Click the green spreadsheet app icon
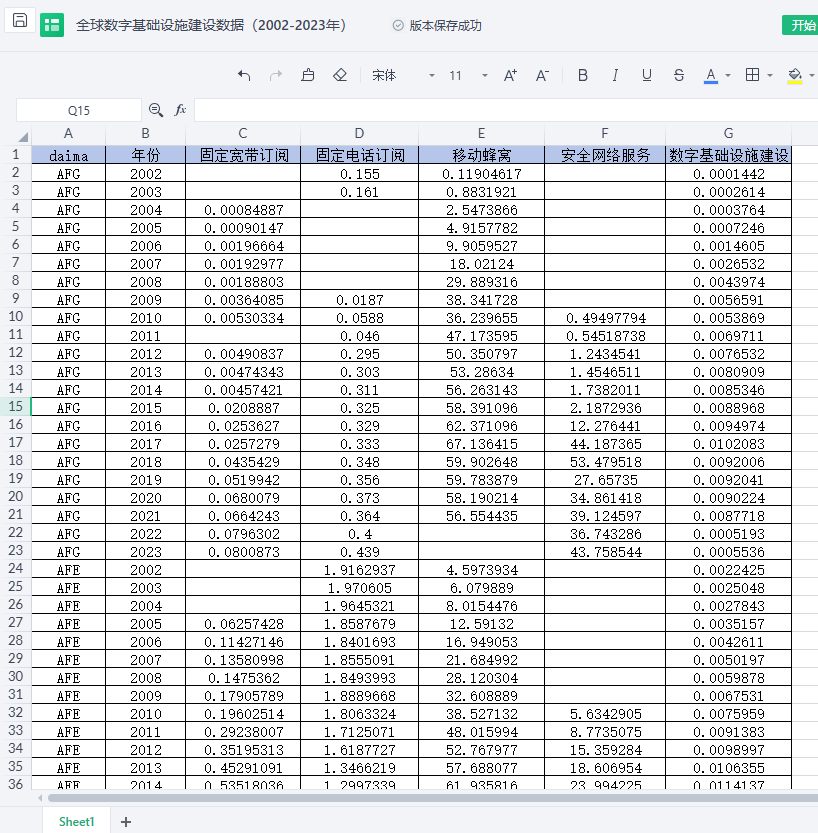This screenshot has height=833, width=818. [52, 25]
